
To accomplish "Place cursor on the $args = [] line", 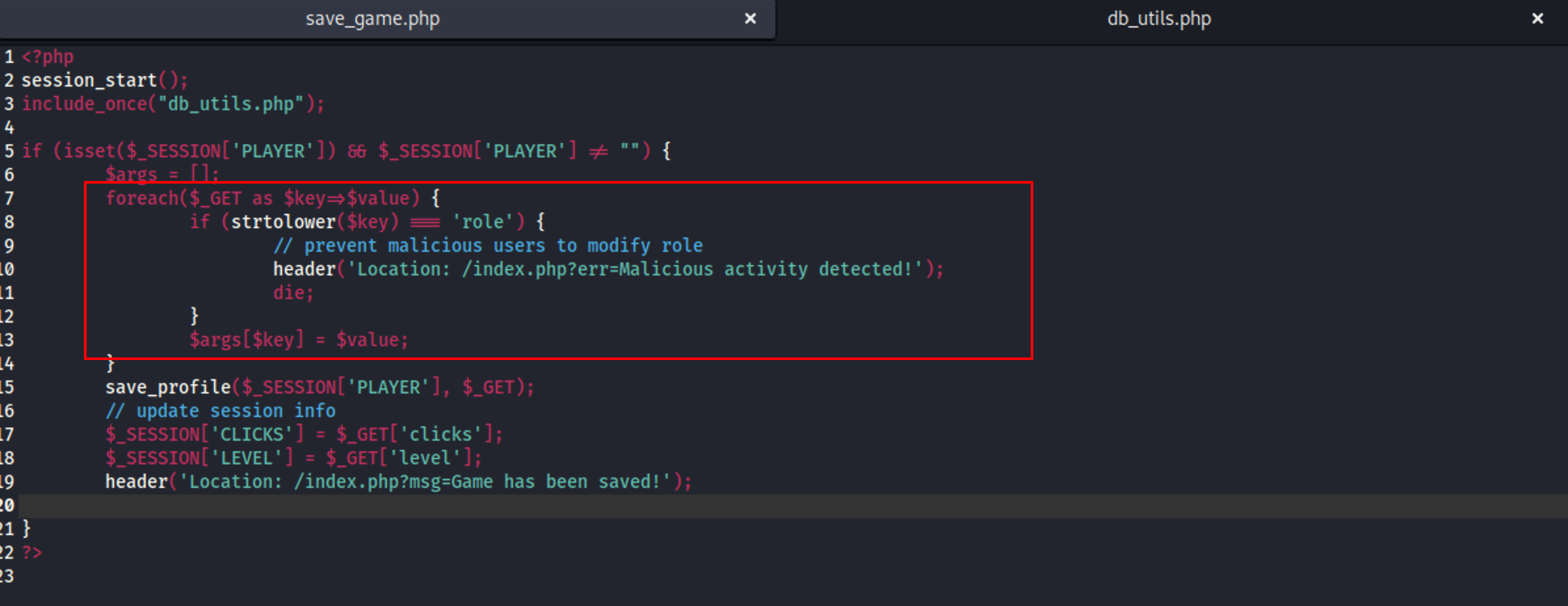I will [162, 175].
